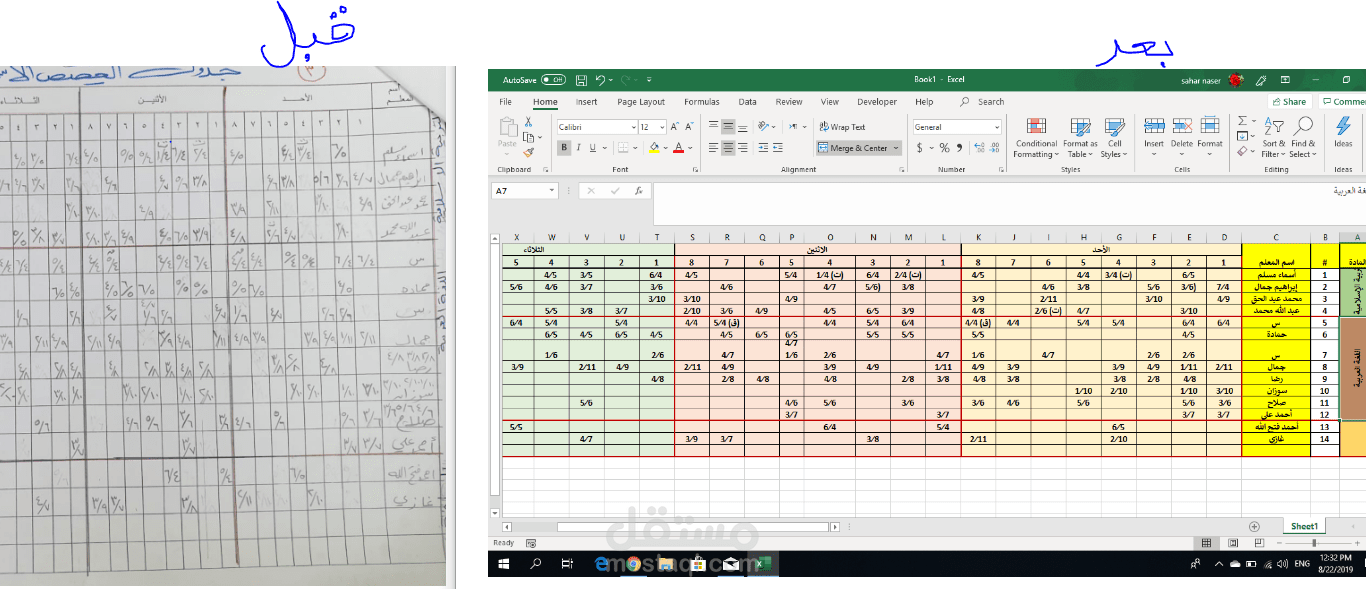
Task: Click the Insert cells button
Action: click(x=1154, y=134)
